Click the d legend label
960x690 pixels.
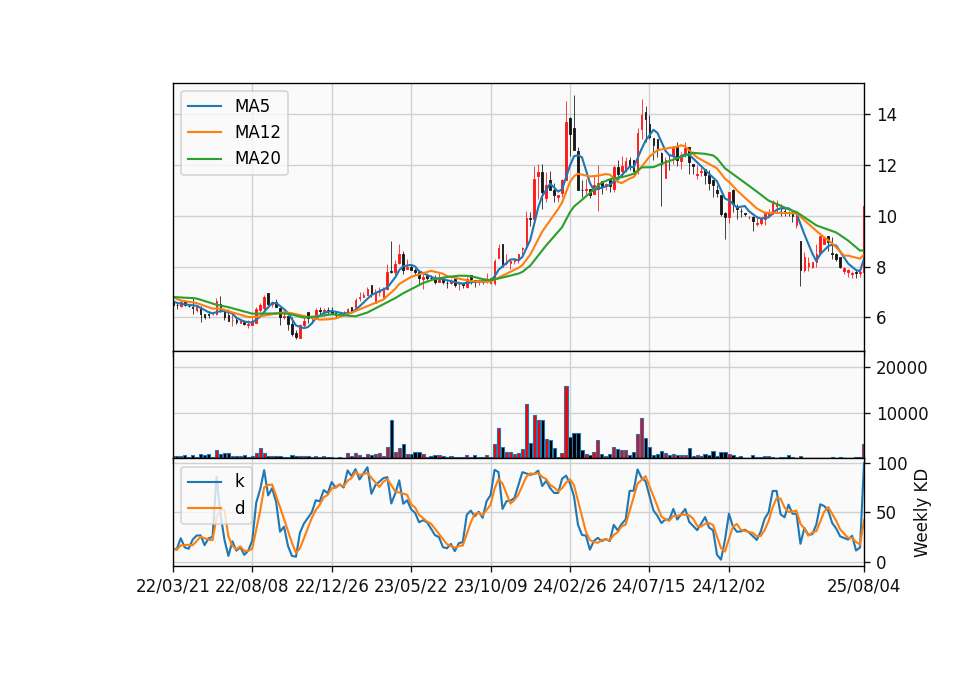(239, 508)
